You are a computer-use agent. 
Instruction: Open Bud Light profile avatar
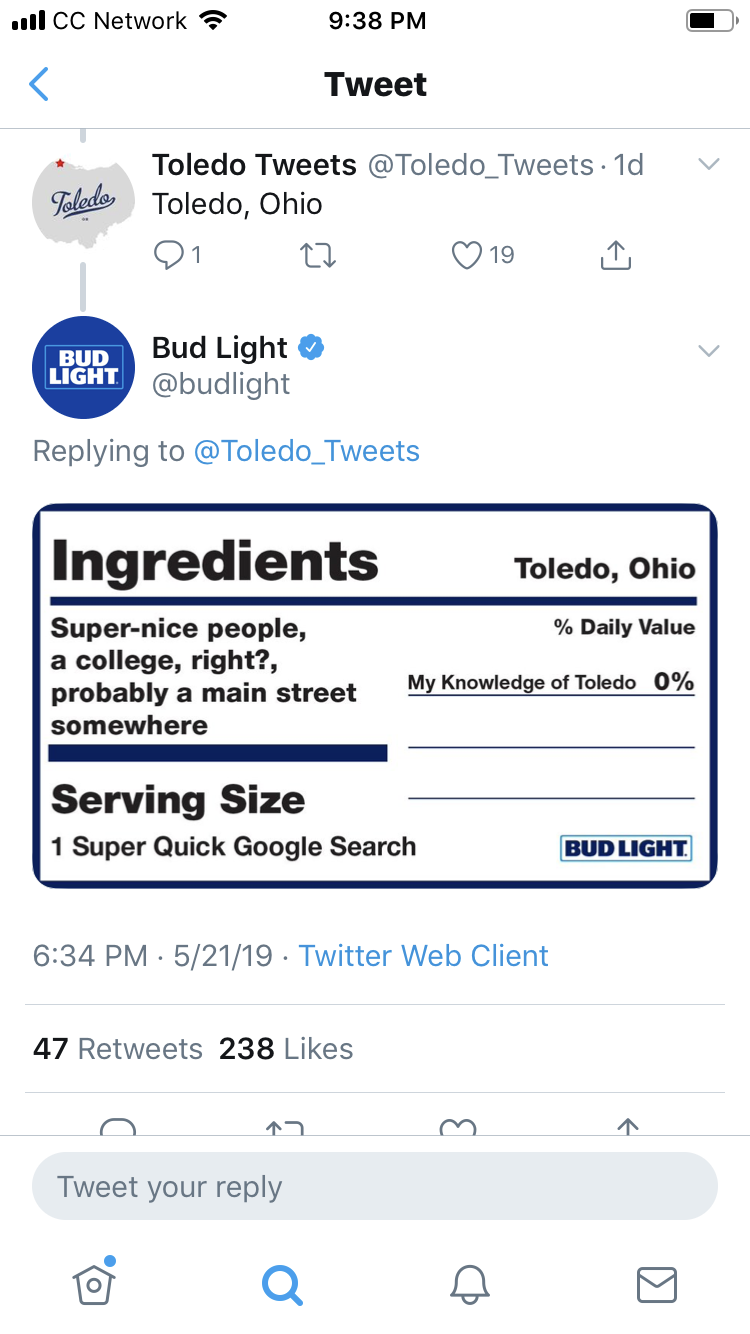[x=83, y=367]
